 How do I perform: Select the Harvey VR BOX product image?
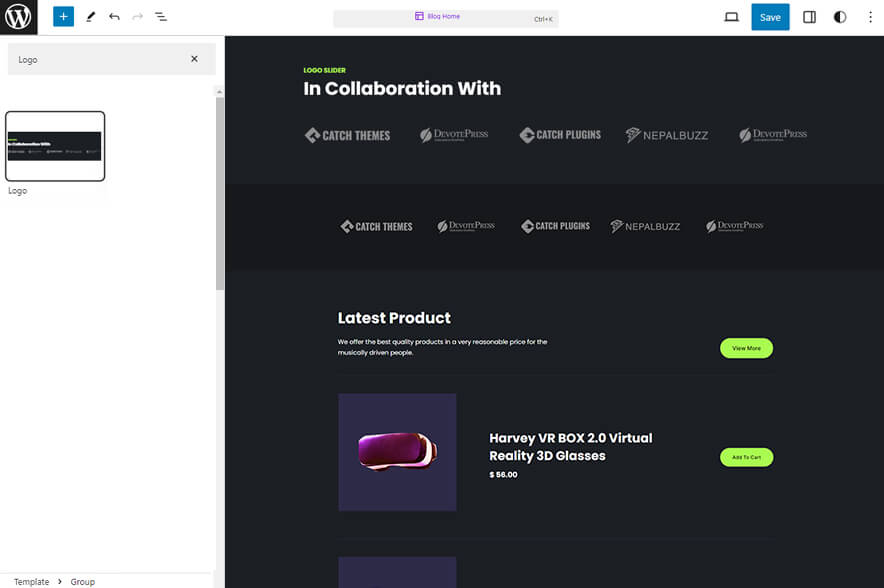pos(397,452)
